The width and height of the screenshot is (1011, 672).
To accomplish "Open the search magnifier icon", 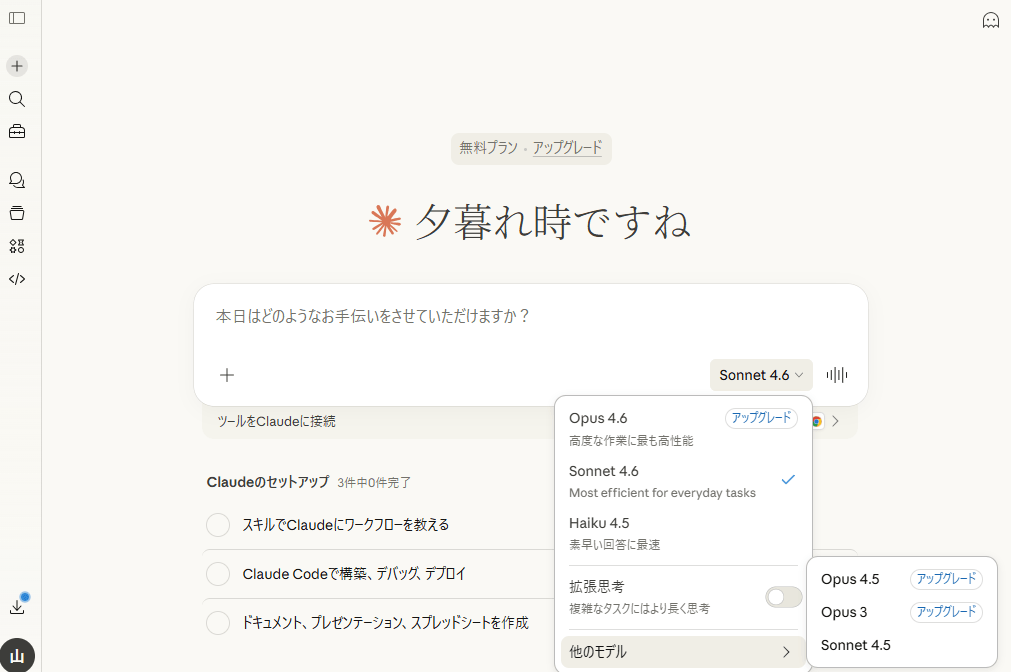I will click(x=17, y=99).
